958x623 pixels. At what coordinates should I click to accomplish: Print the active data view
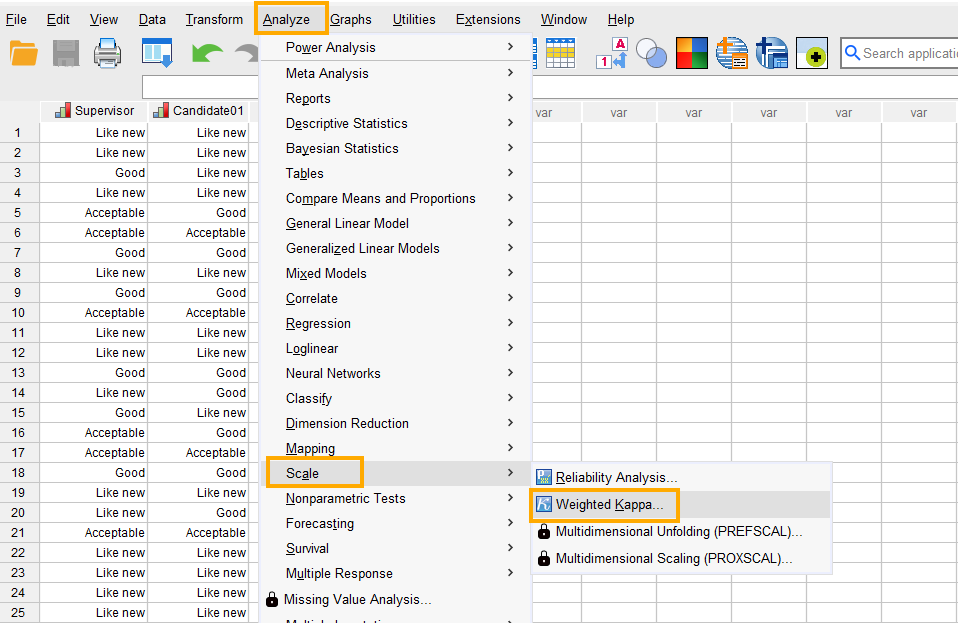(106, 53)
